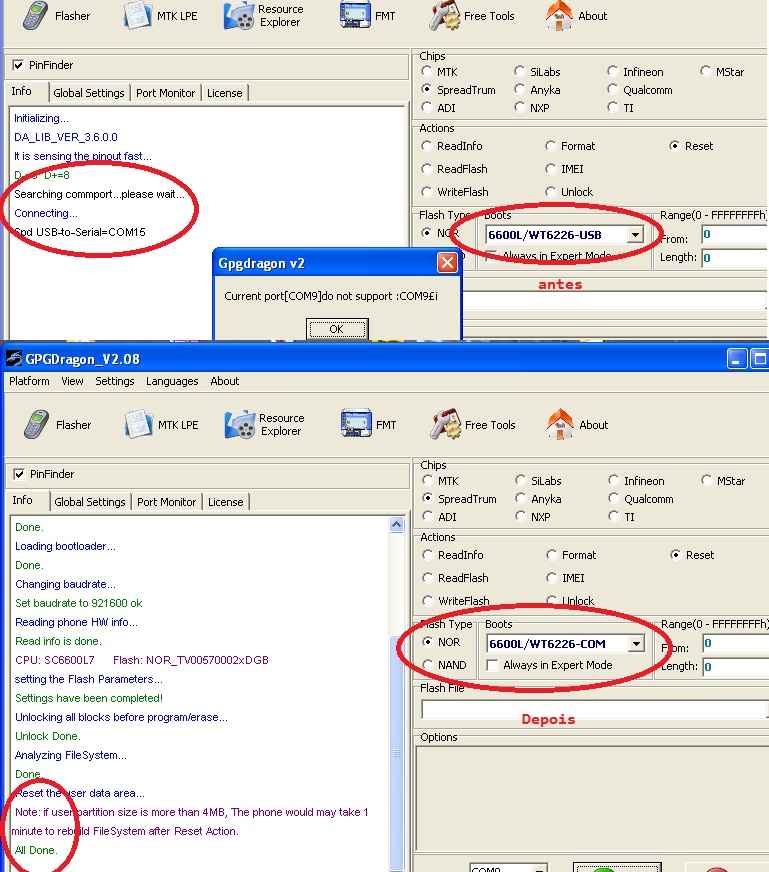
Task: Click the GPGDragon_V2.08 title bar dragon icon
Action: click(14, 359)
